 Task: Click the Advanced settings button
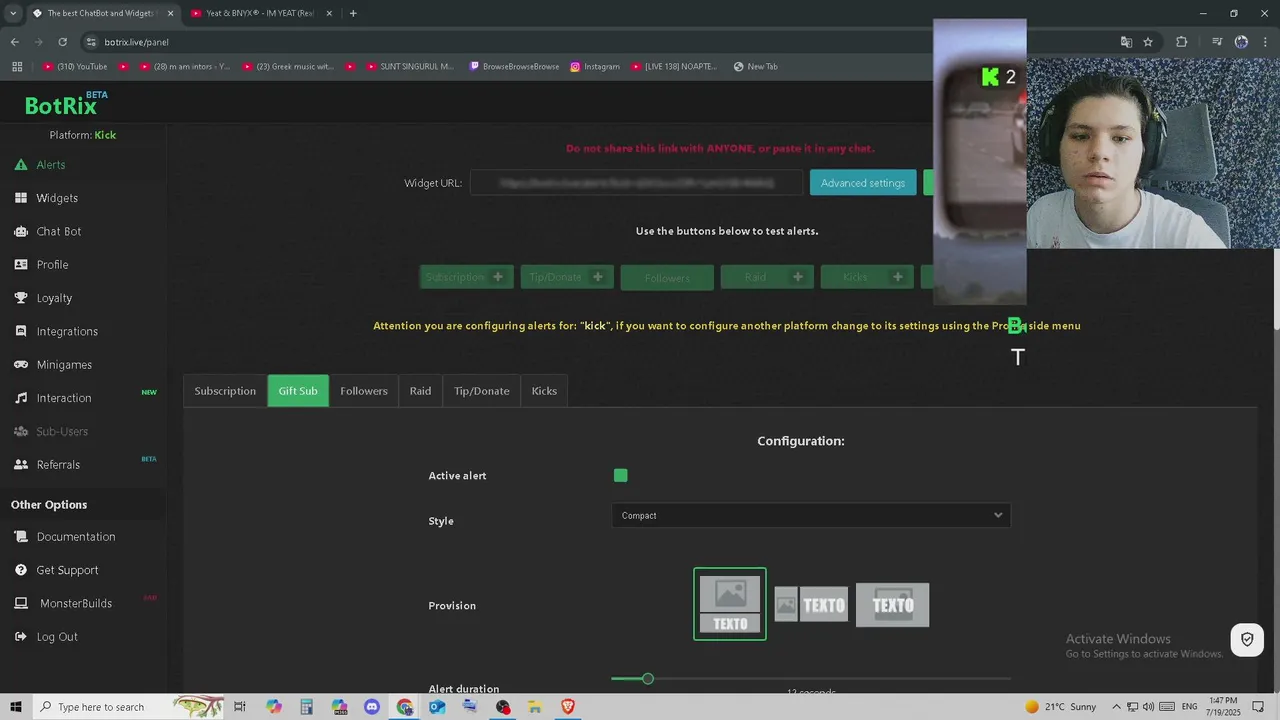tap(863, 183)
